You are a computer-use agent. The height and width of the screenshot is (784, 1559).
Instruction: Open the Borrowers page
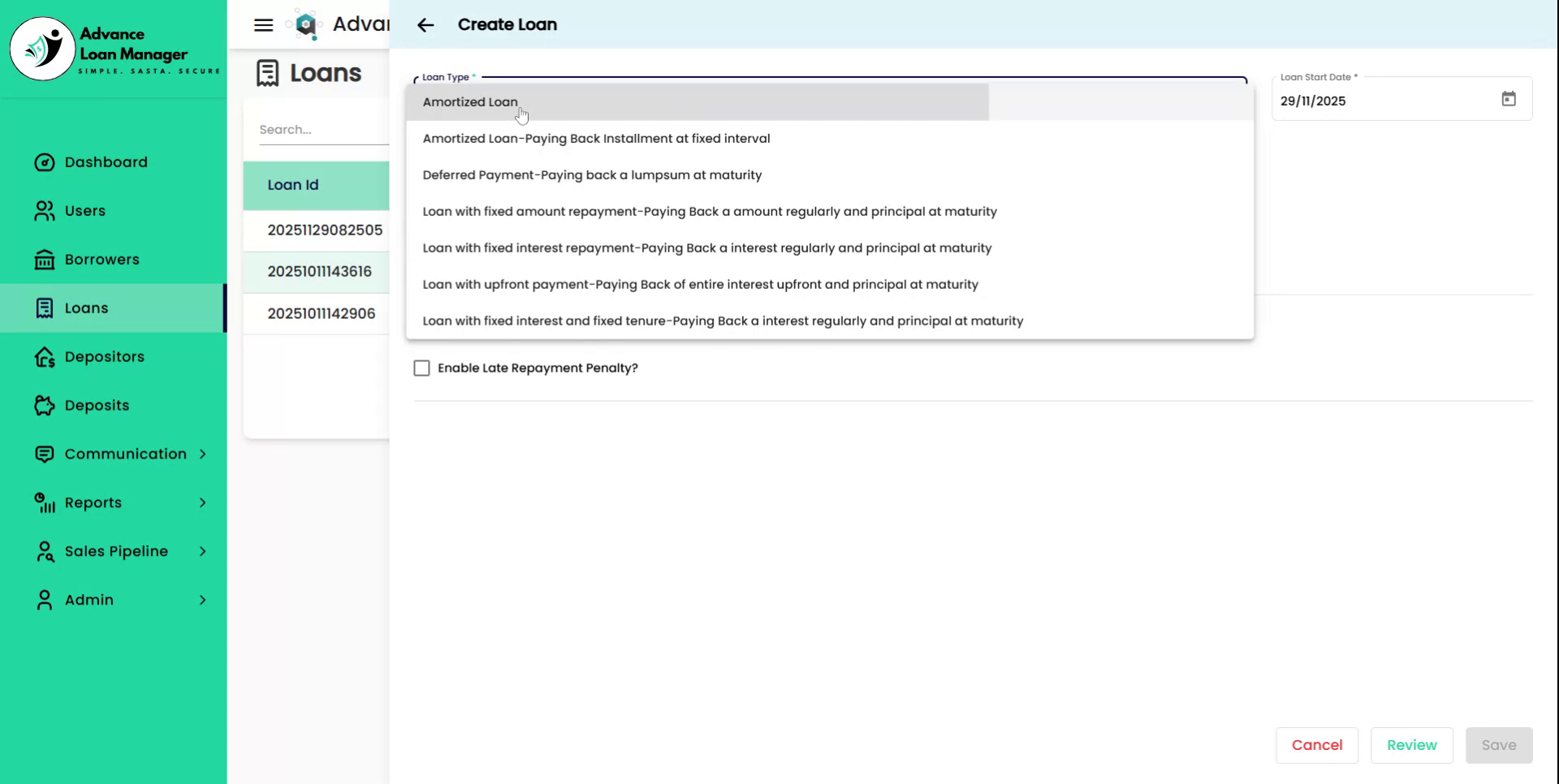101,259
